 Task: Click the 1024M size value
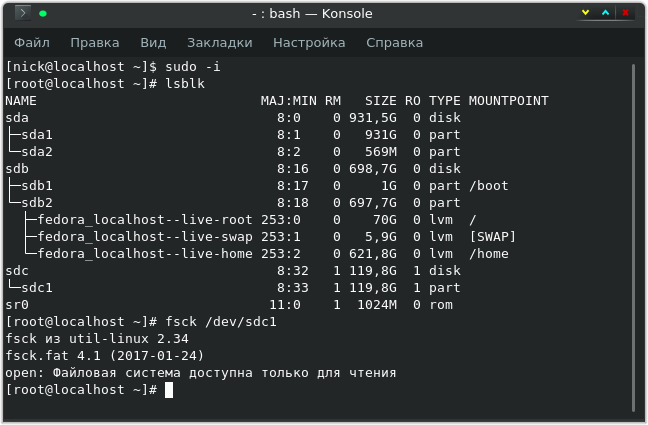click(x=377, y=305)
